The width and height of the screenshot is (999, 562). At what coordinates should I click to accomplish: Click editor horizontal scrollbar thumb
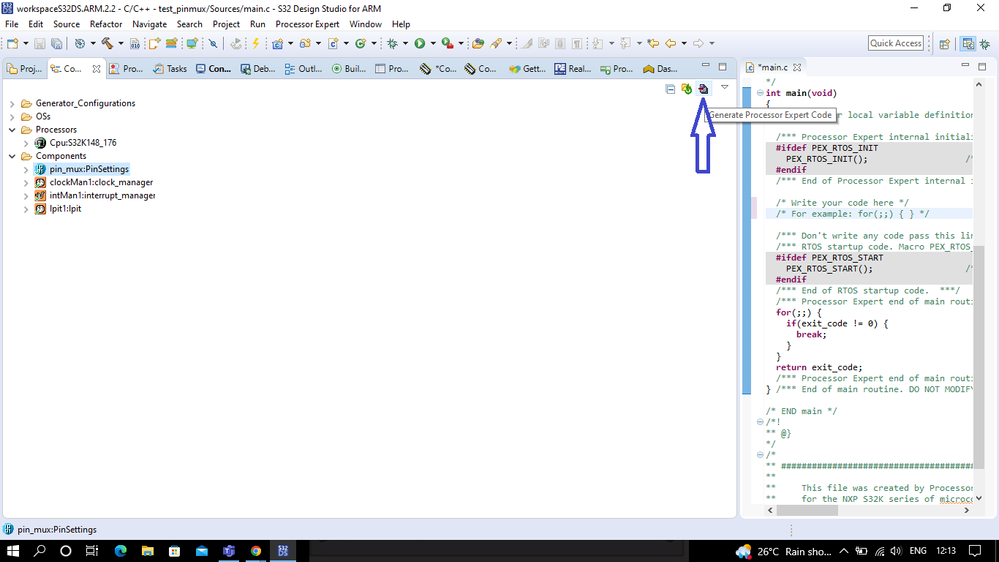point(807,510)
